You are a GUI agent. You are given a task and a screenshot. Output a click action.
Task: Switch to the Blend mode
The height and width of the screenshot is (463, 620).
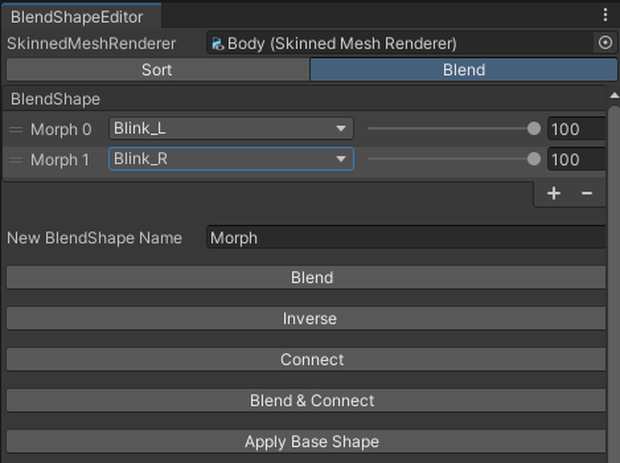coord(463,70)
